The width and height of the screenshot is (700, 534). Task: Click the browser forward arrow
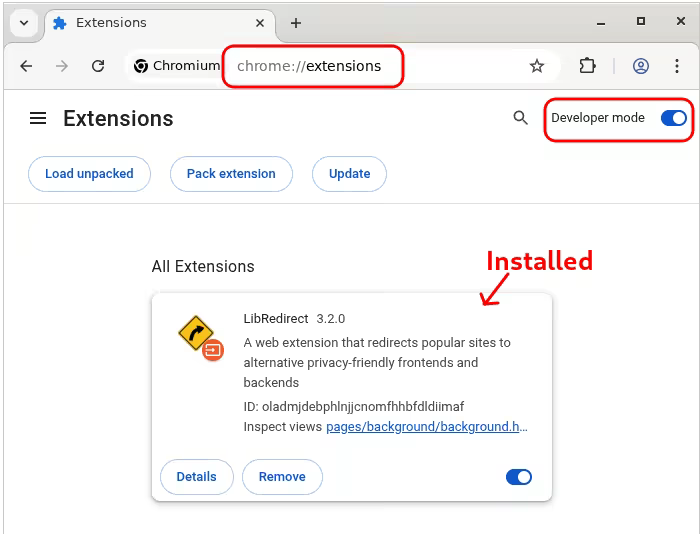(x=62, y=66)
